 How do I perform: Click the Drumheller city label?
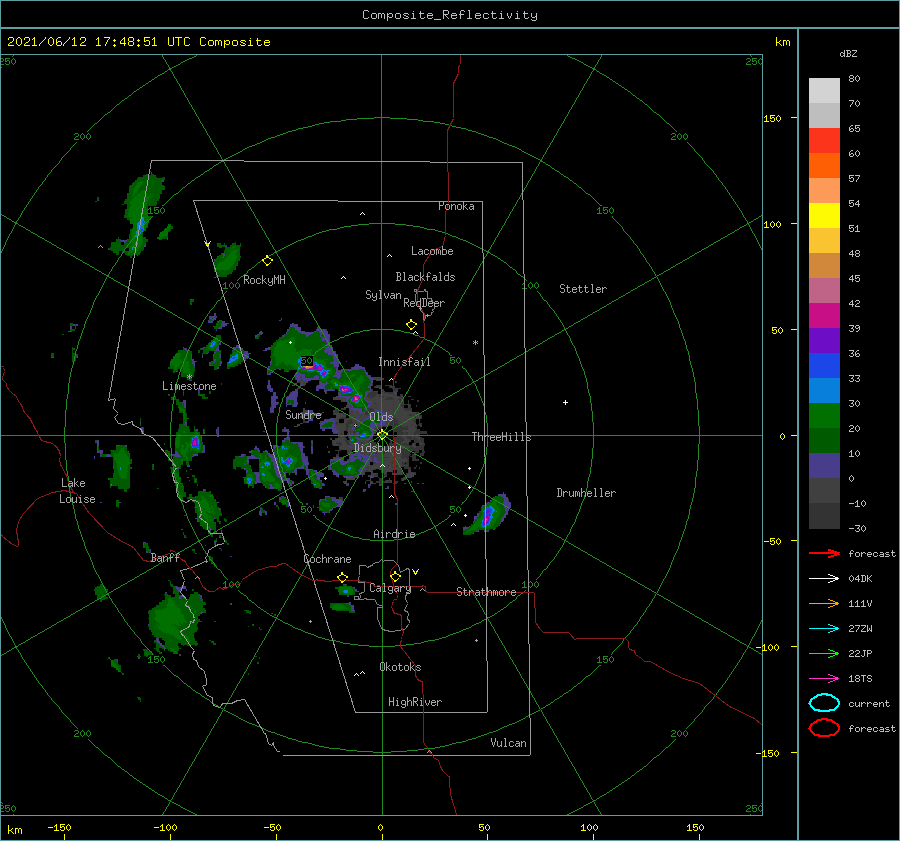586,493
